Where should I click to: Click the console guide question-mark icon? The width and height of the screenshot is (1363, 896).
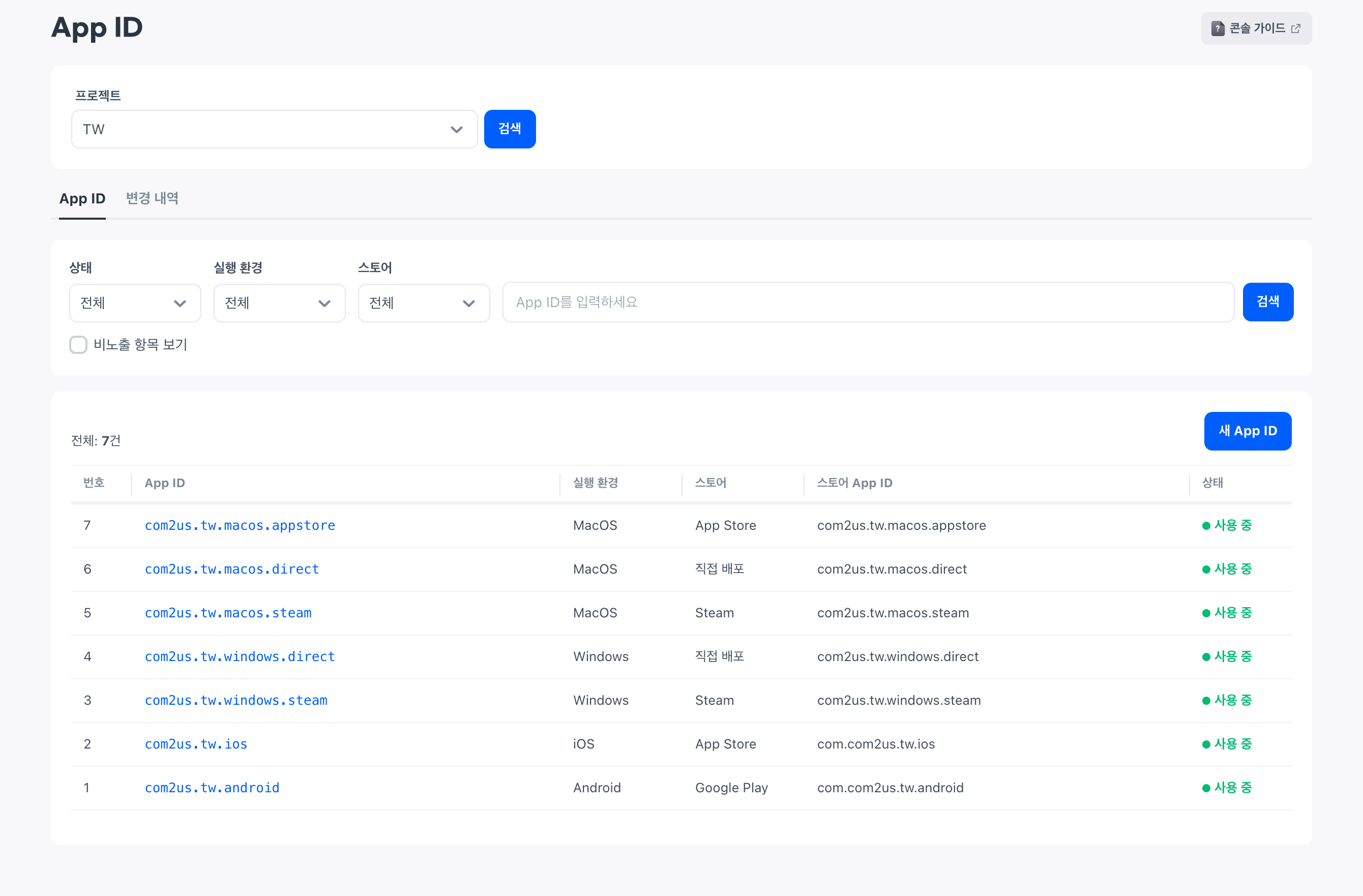click(x=1218, y=28)
